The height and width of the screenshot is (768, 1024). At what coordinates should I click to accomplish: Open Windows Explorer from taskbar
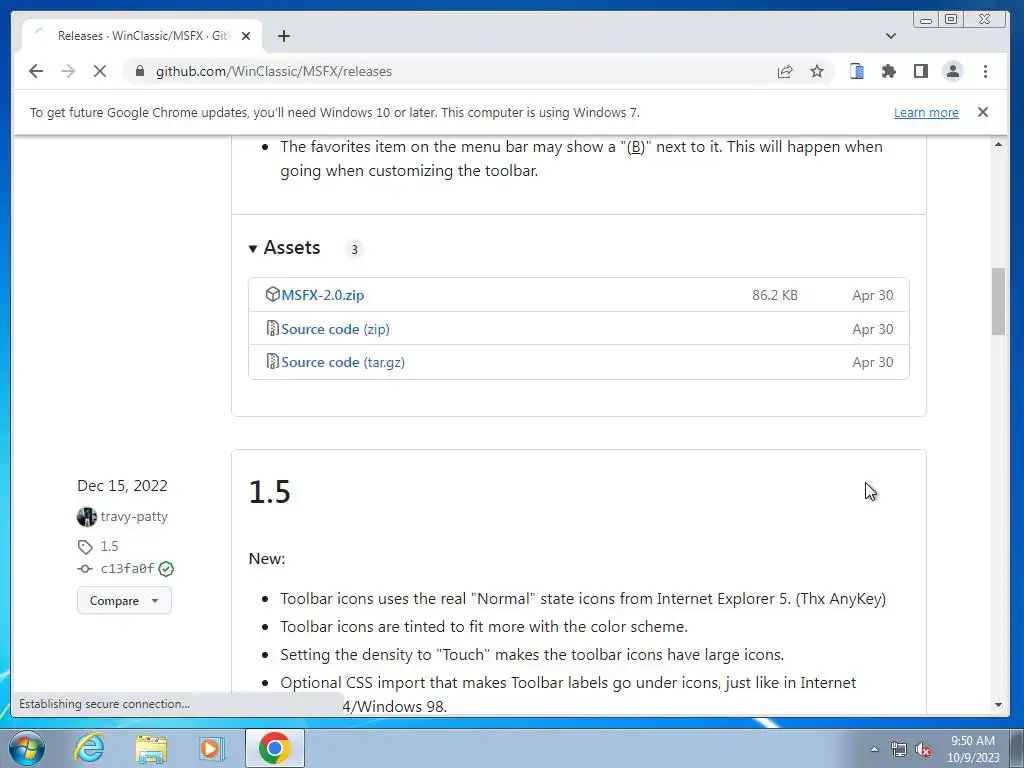click(151, 748)
